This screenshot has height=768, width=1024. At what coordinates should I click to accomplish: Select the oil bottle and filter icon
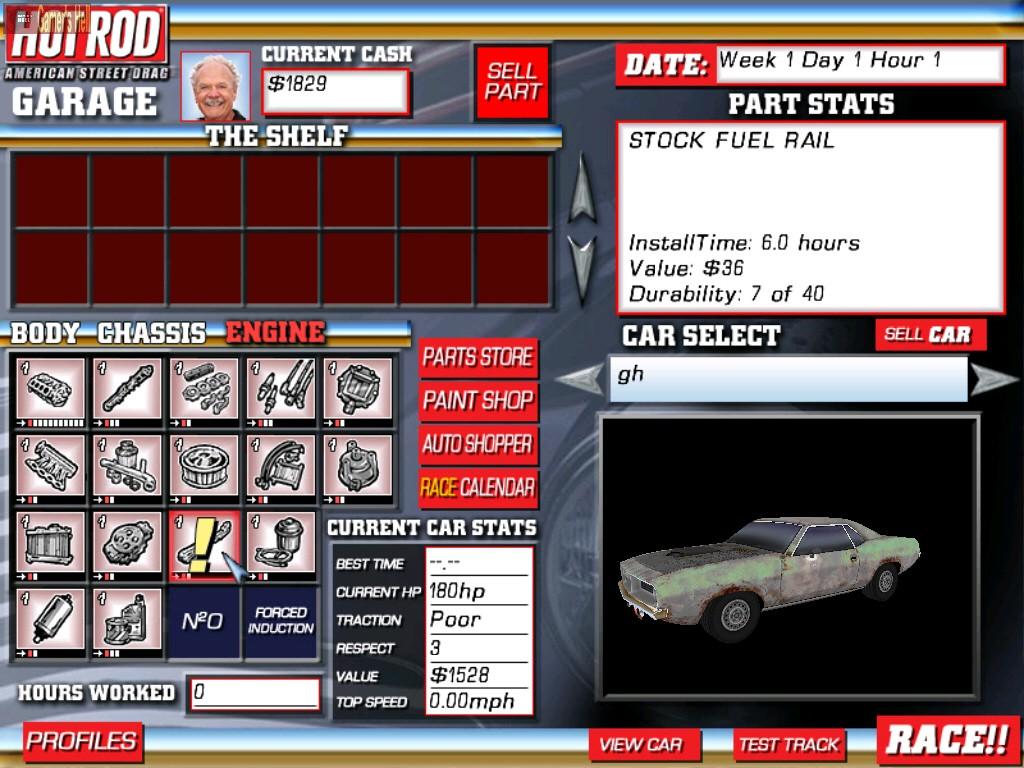tap(127, 619)
